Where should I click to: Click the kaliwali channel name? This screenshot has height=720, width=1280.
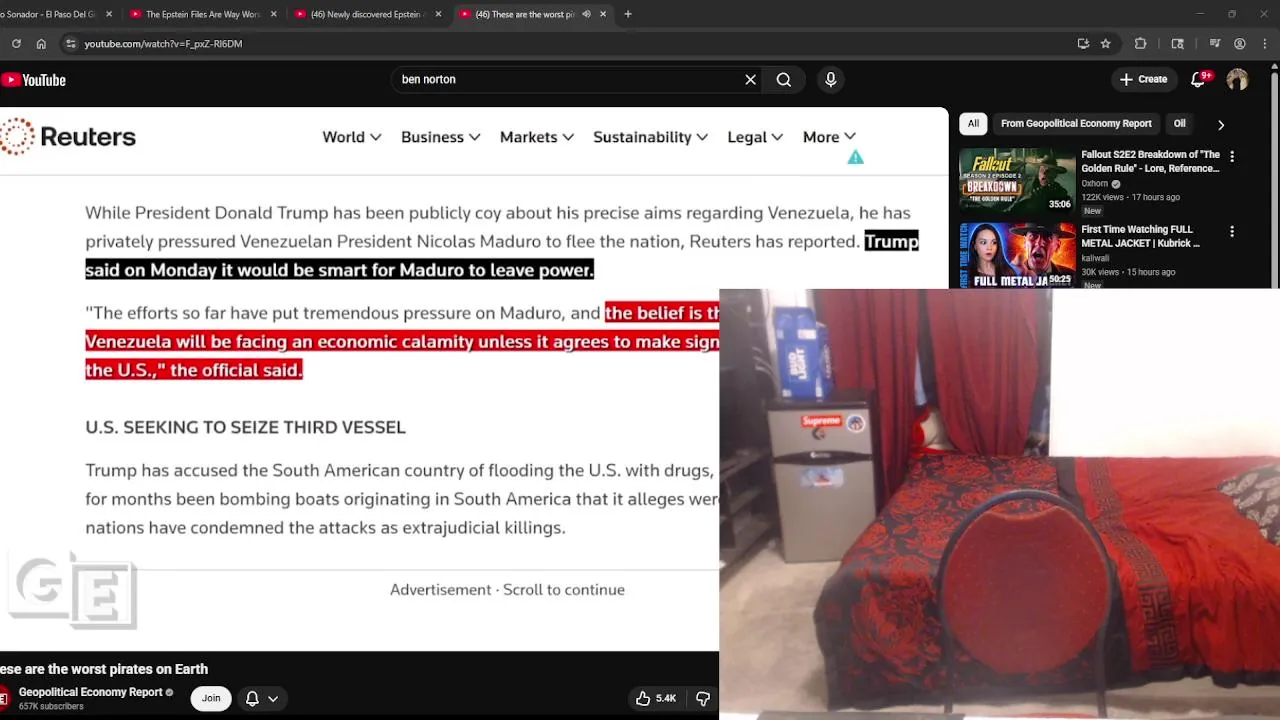click(1095, 258)
